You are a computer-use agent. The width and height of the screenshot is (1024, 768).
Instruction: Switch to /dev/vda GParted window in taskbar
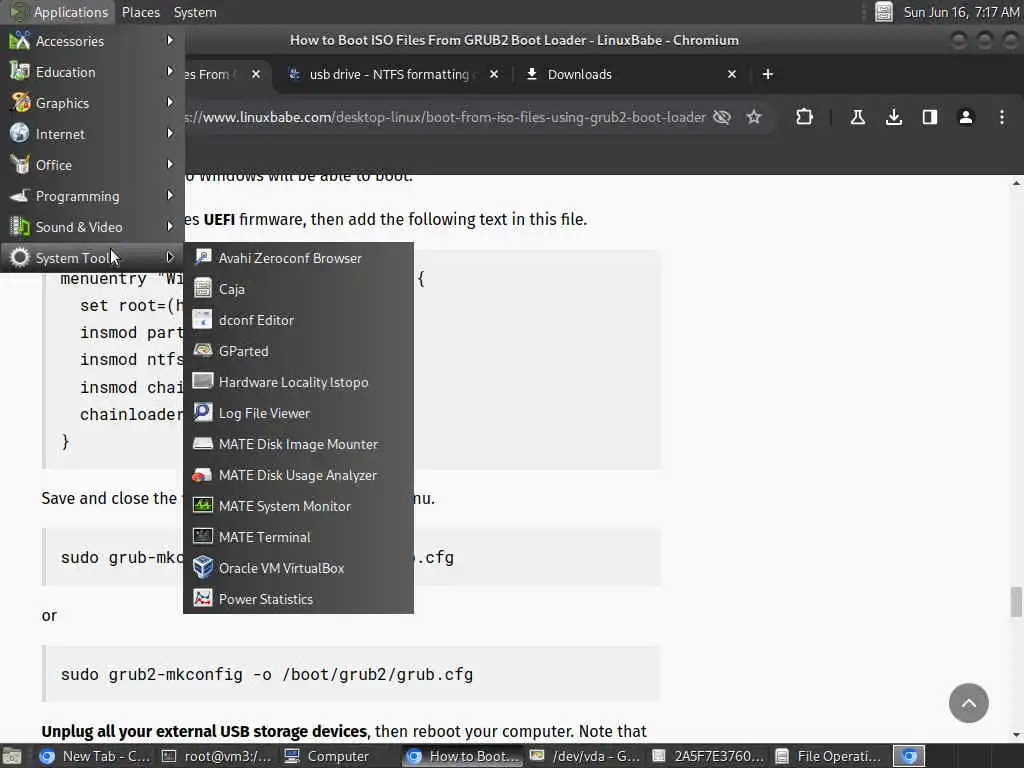[x=585, y=756]
